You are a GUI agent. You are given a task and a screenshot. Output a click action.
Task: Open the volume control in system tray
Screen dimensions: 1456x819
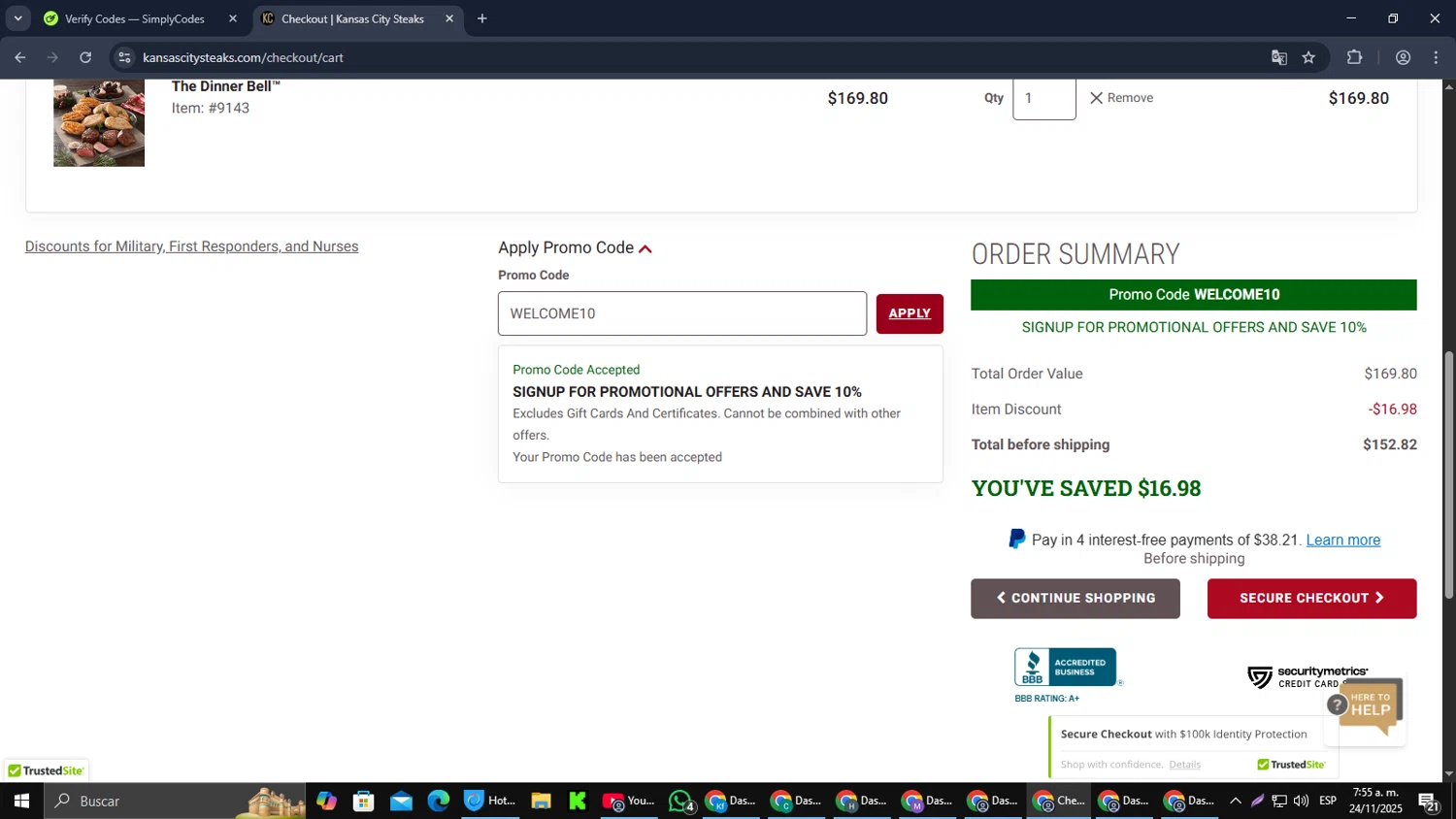1301,801
